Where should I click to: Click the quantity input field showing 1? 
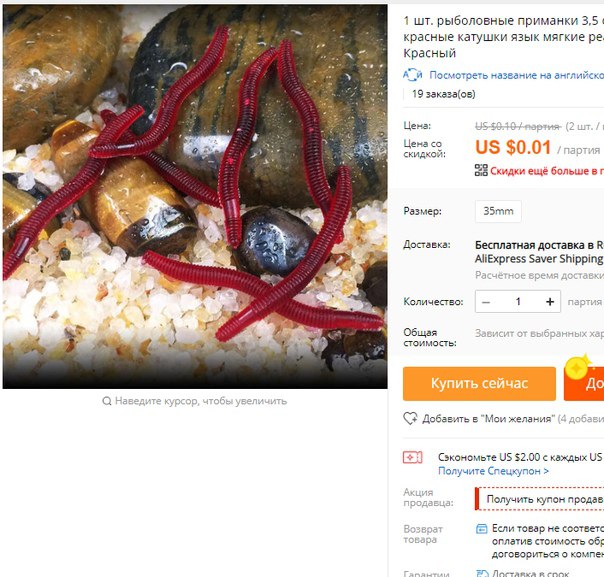(518, 302)
